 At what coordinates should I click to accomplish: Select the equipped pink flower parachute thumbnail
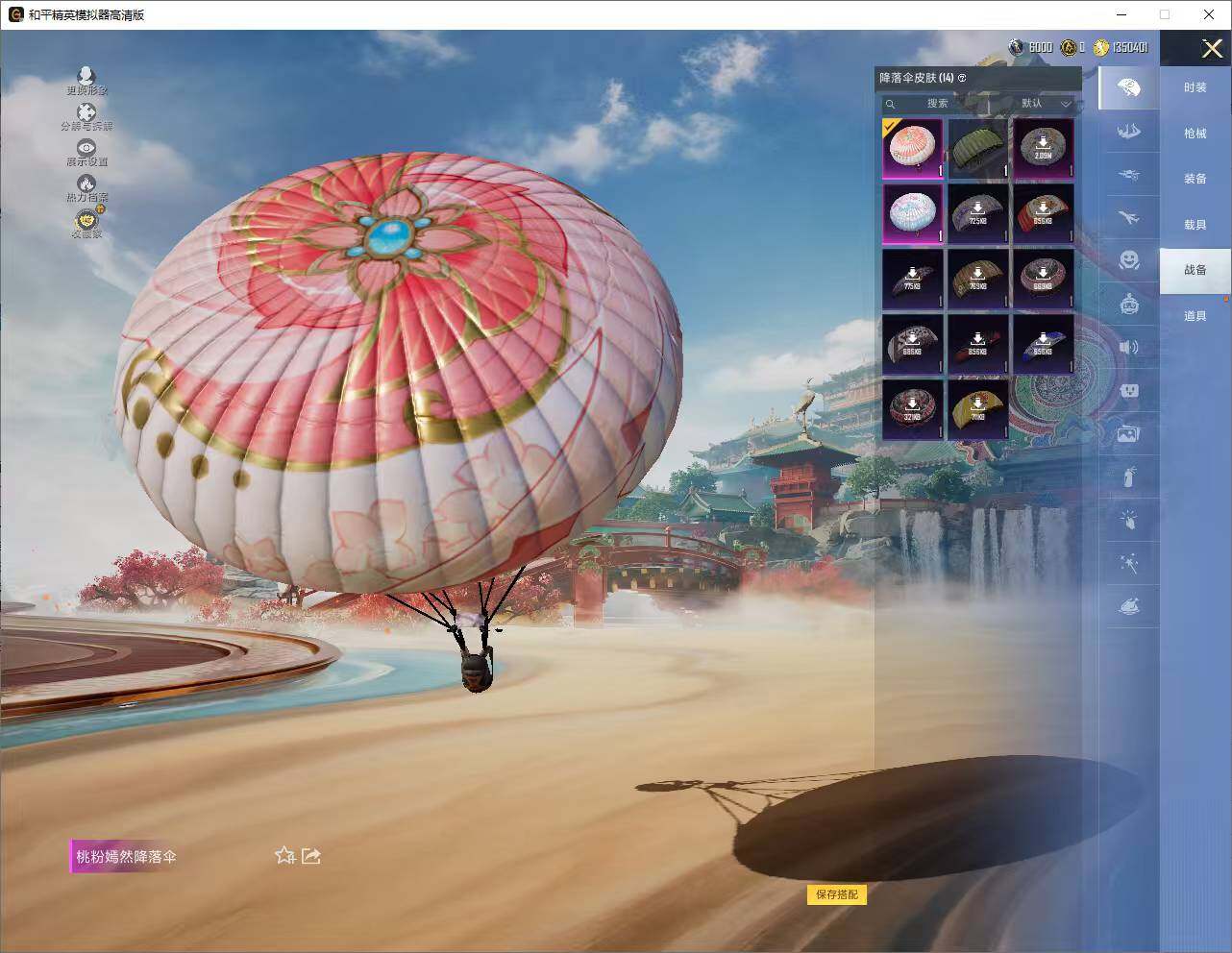pyautogui.click(x=913, y=148)
